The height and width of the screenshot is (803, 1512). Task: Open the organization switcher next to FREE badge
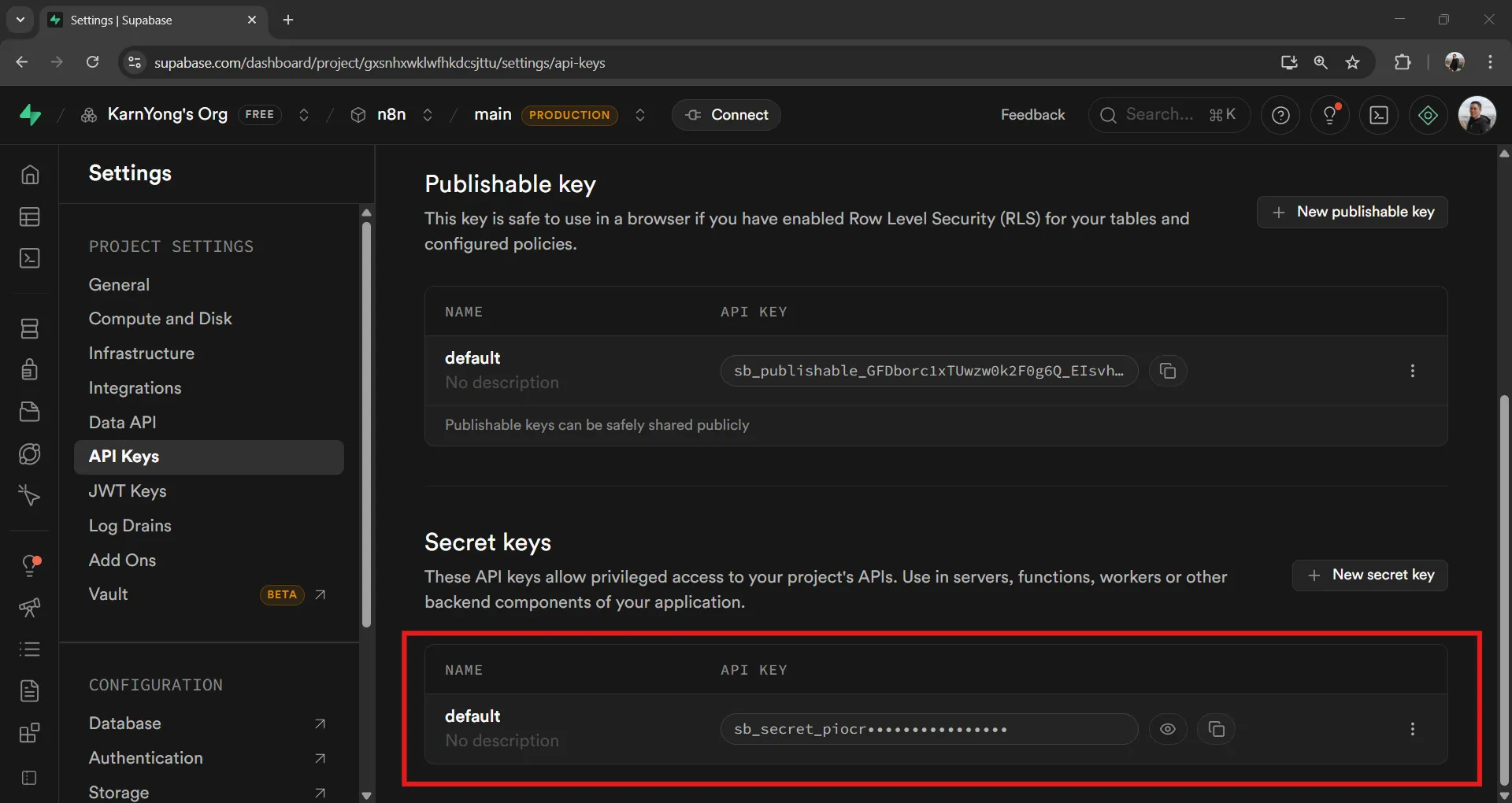(305, 115)
